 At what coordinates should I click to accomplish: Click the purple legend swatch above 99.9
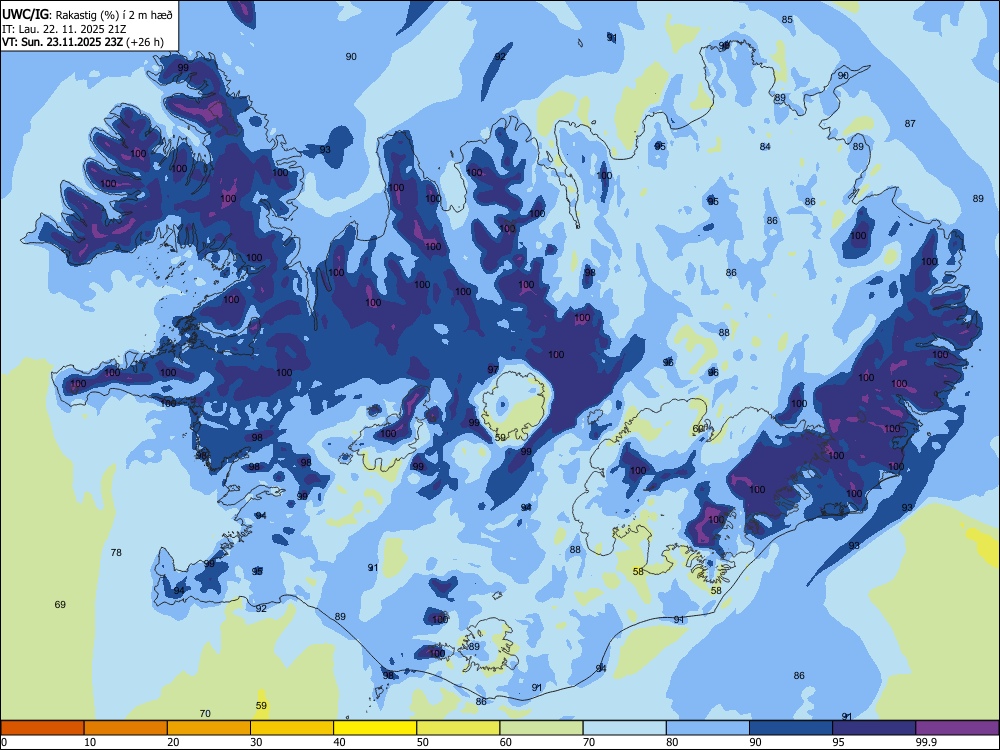pyautogui.click(x=957, y=728)
